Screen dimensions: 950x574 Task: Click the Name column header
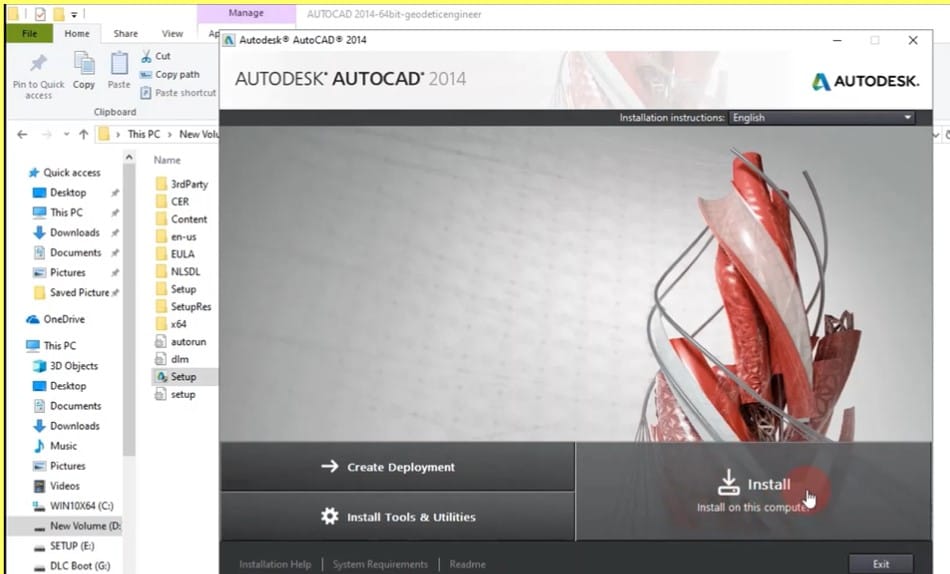167,160
